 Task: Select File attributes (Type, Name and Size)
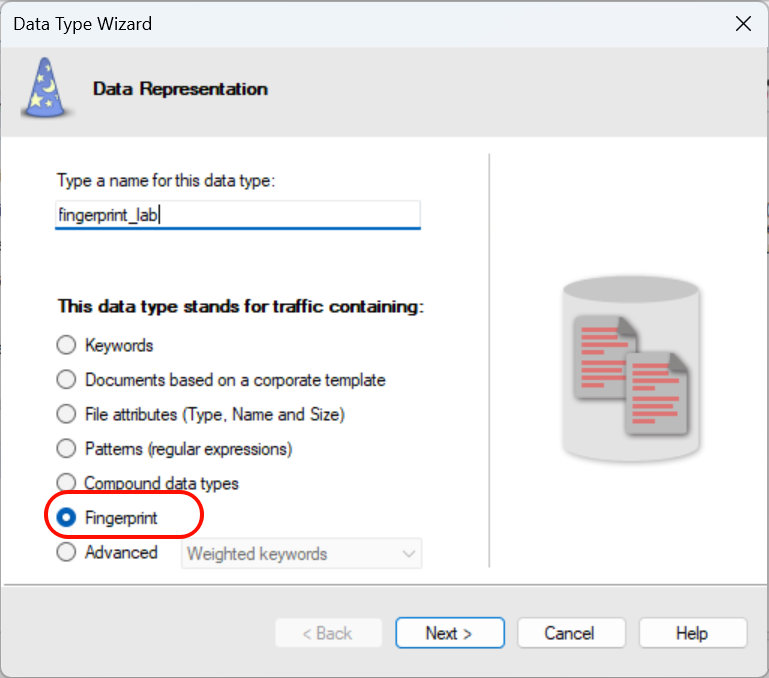[66, 414]
